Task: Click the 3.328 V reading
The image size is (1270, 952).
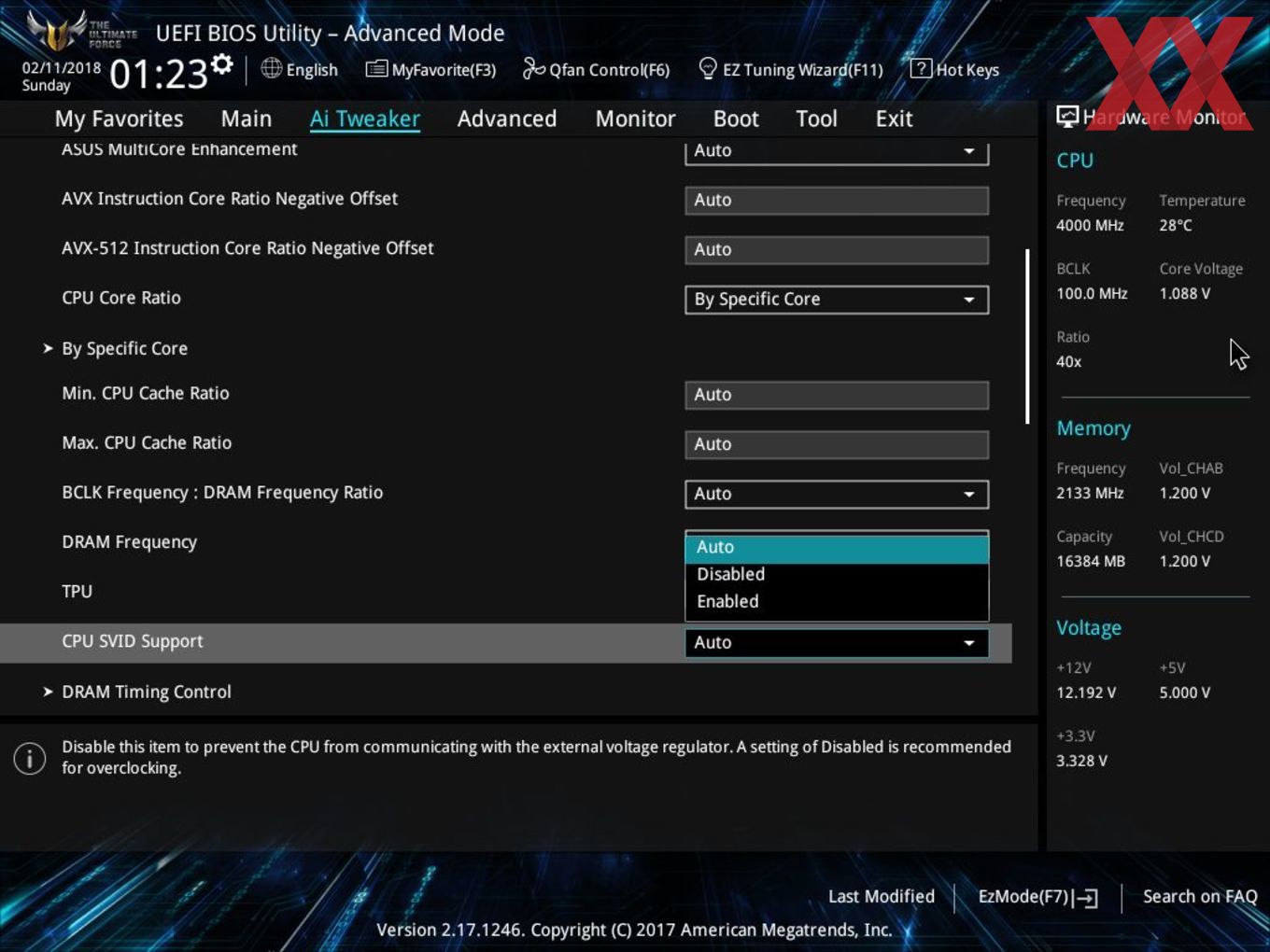Action: [x=1082, y=761]
